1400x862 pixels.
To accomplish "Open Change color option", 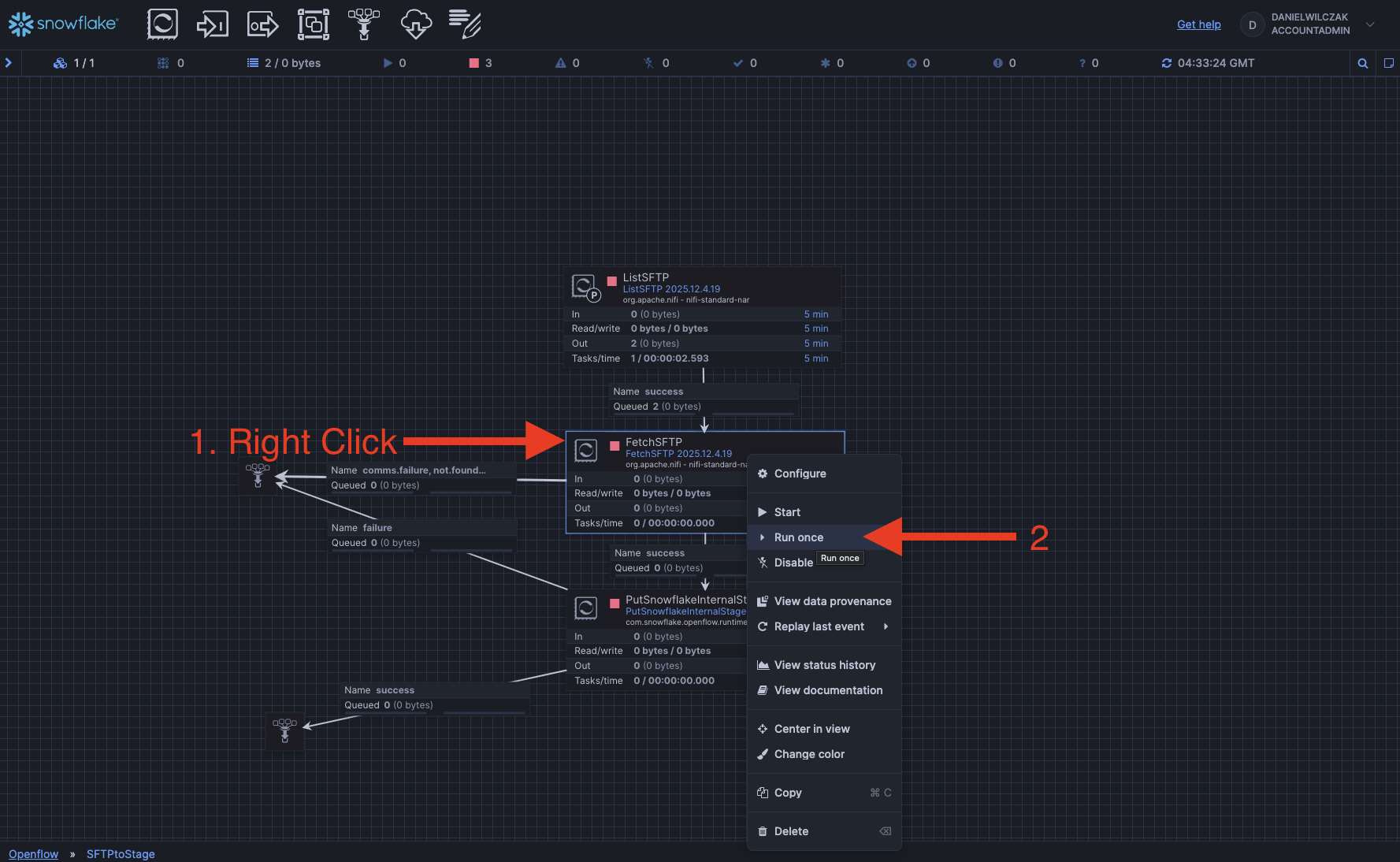I will [x=808, y=754].
